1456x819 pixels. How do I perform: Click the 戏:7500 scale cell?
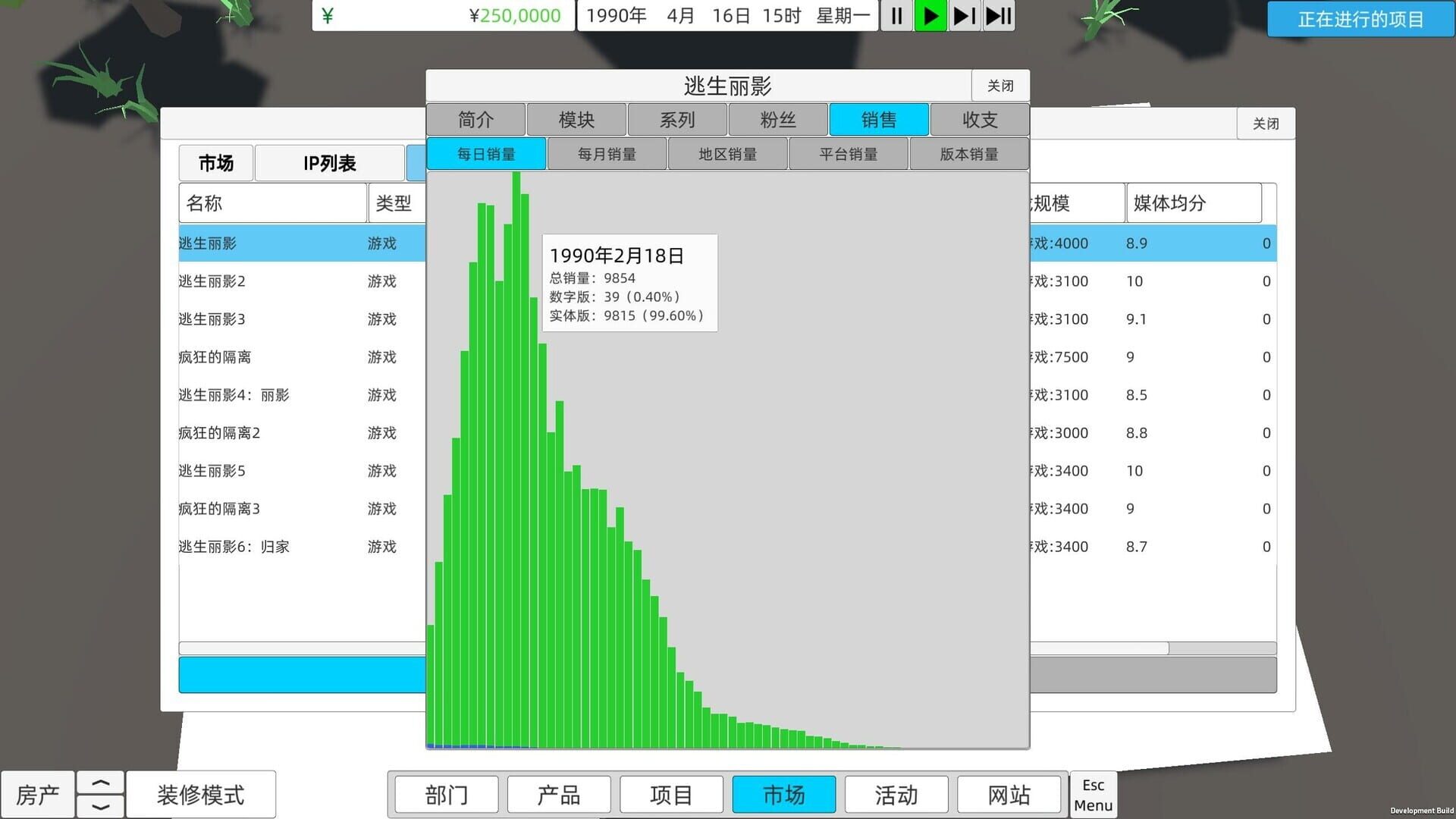1059,357
